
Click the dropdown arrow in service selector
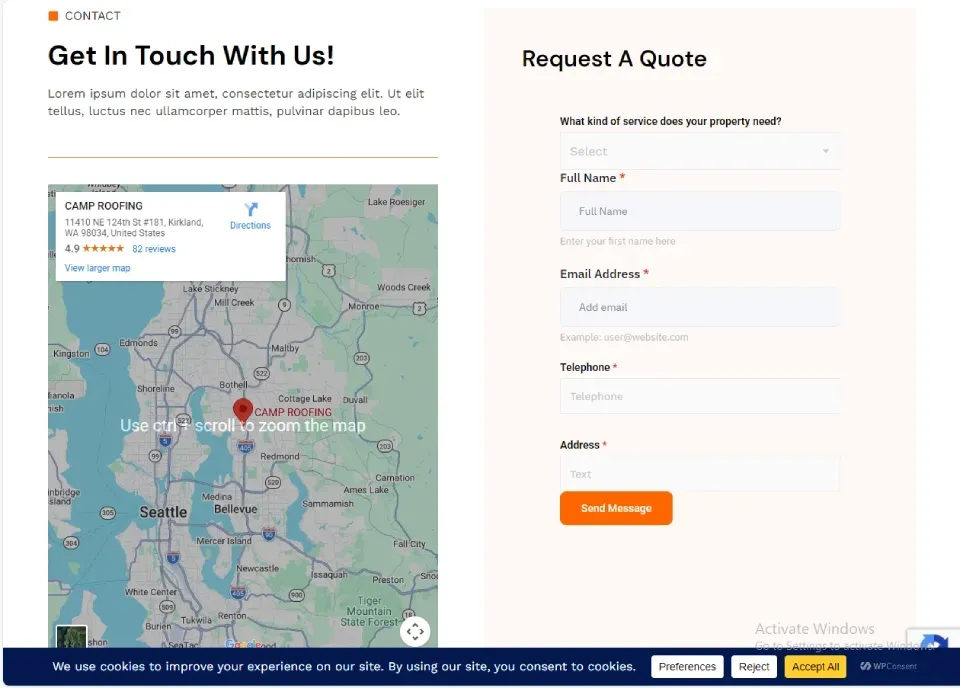point(825,151)
